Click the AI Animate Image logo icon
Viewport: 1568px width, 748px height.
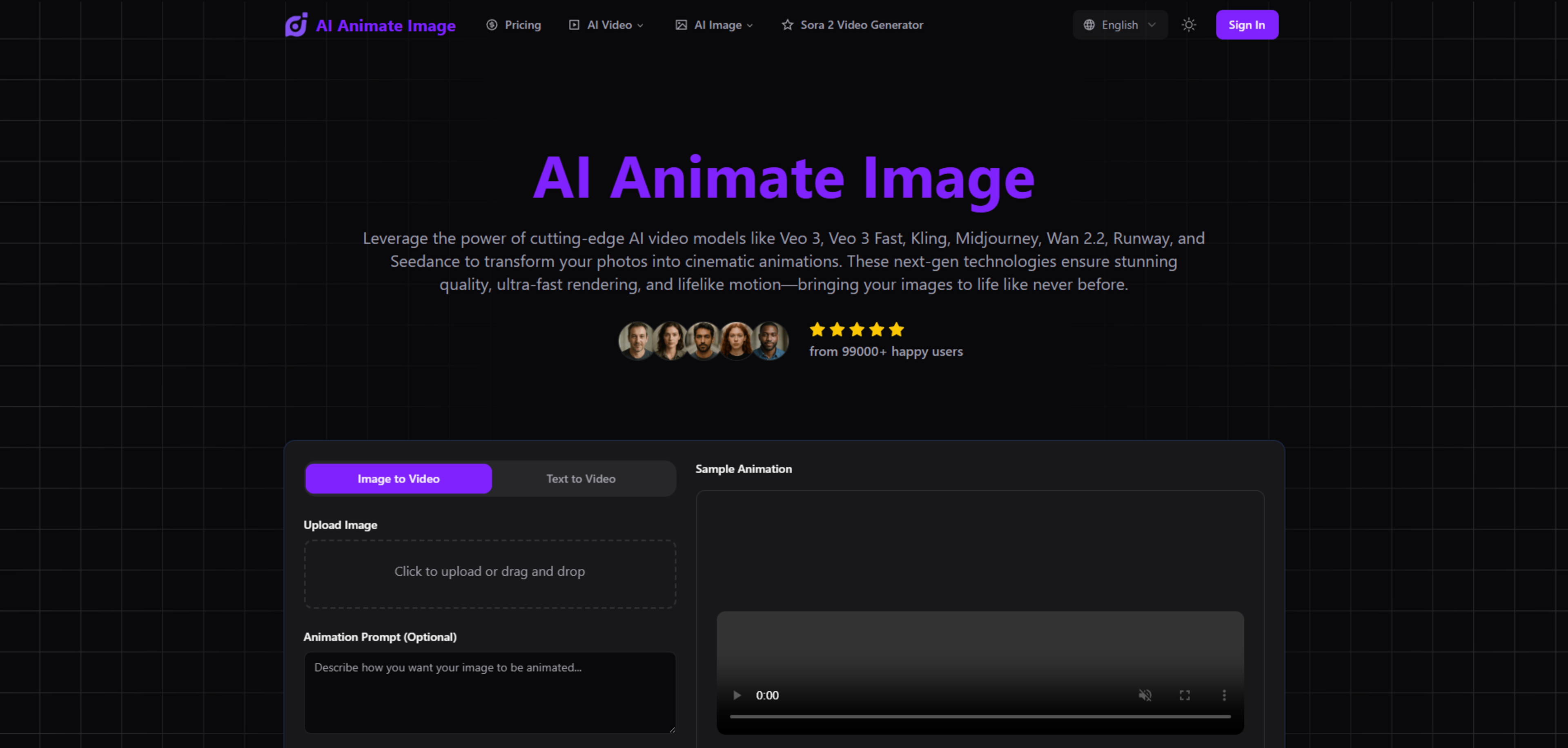tap(296, 25)
